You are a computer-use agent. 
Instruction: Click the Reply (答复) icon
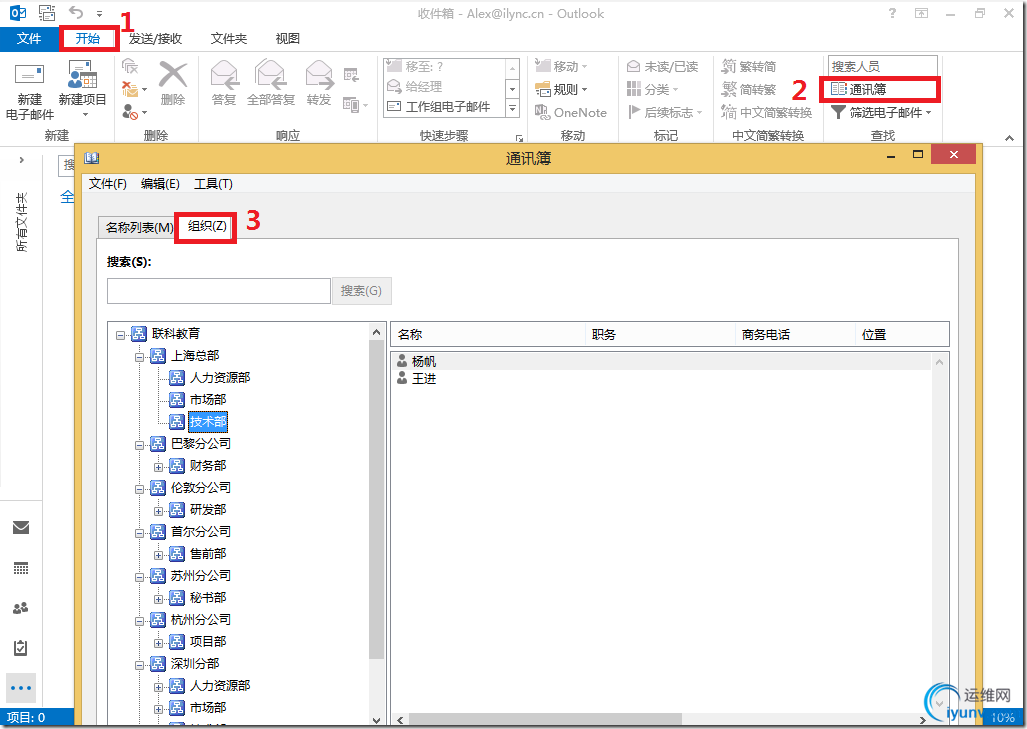[224, 76]
